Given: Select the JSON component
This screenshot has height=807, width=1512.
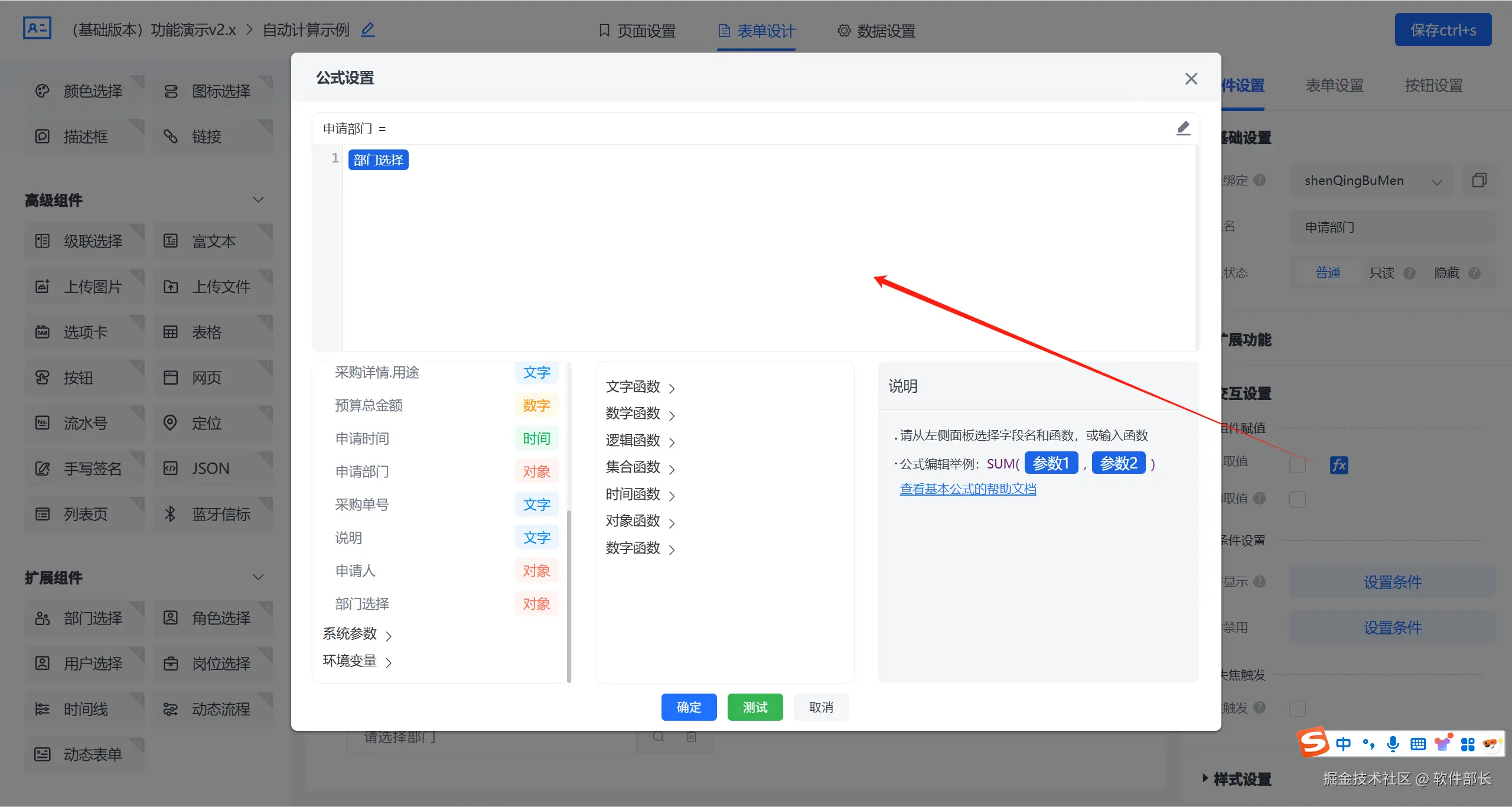Looking at the screenshot, I should pos(213,468).
